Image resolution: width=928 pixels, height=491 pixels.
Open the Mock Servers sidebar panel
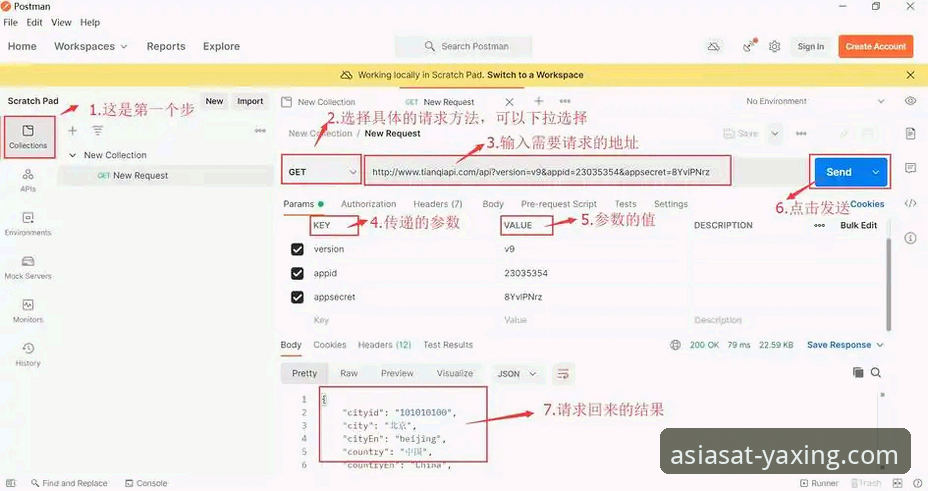[x=28, y=267]
